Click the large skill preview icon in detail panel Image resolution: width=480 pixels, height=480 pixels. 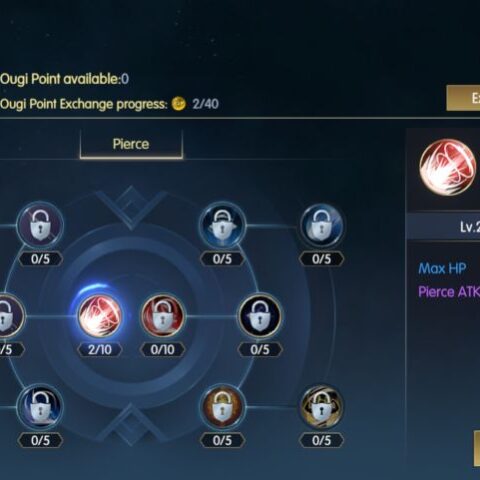click(x=448, y=167)
